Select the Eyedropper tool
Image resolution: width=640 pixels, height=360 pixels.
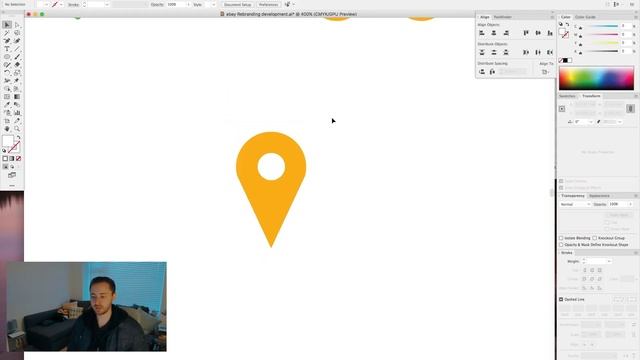click(7, 104)
